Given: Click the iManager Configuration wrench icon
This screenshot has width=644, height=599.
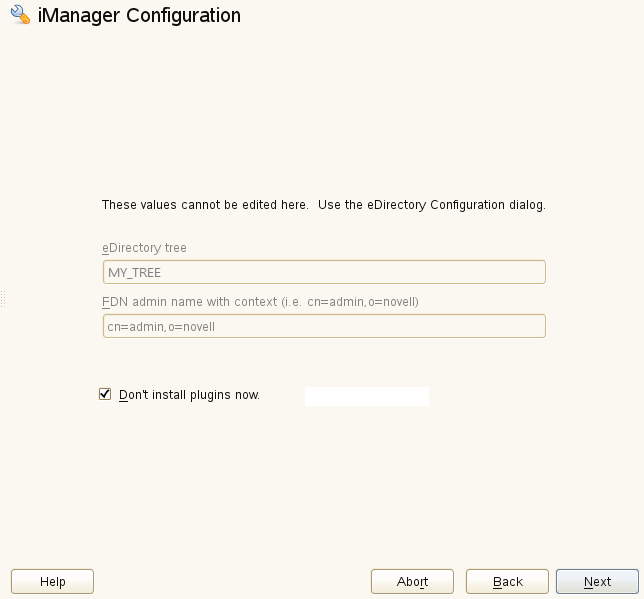Looking at the screenshot, I should click(19, 16).
